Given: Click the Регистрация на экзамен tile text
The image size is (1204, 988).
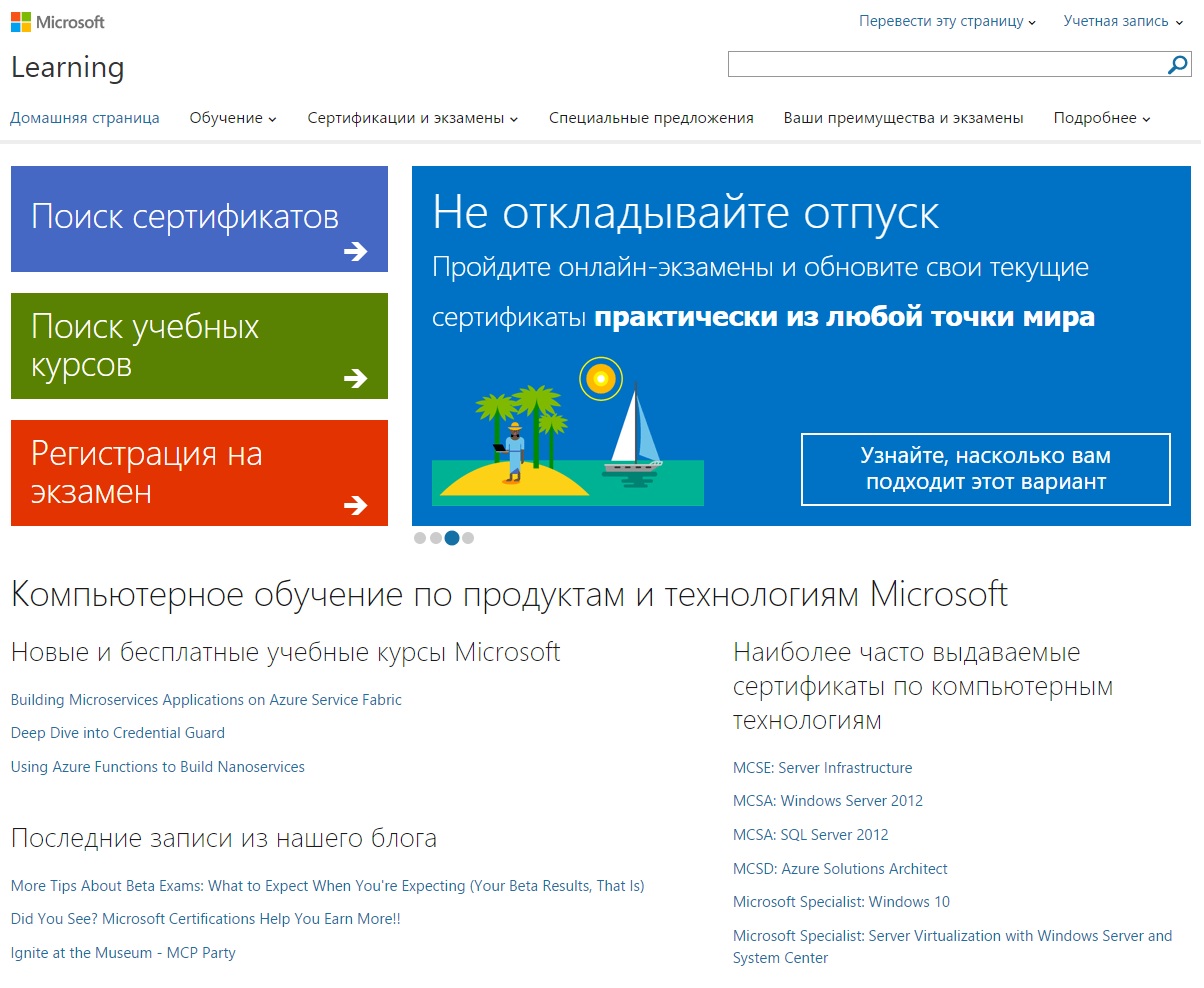Looking at the screenshot, I should (x=147, y=473).
